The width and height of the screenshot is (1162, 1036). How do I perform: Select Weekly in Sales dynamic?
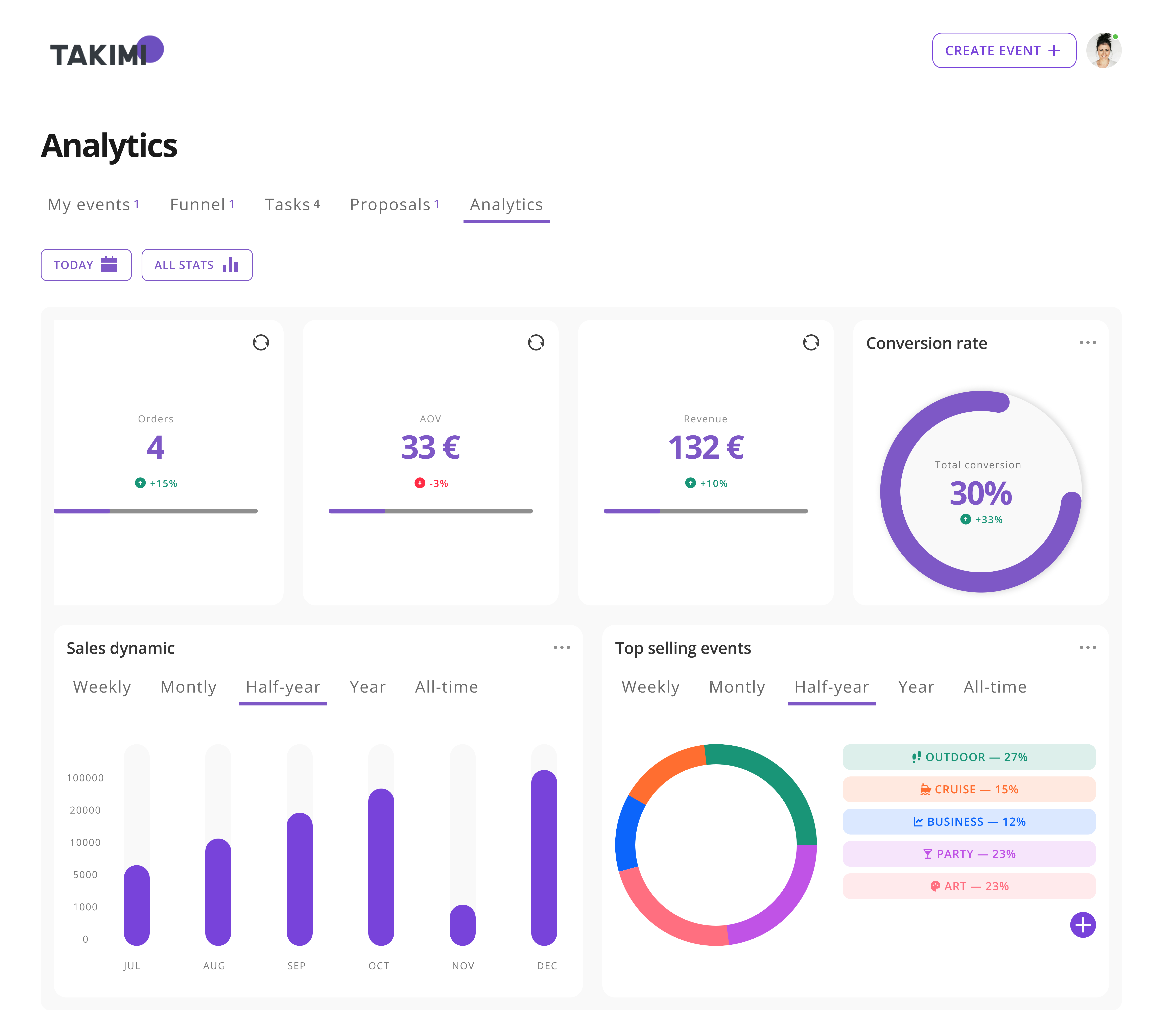pos(102,687)
